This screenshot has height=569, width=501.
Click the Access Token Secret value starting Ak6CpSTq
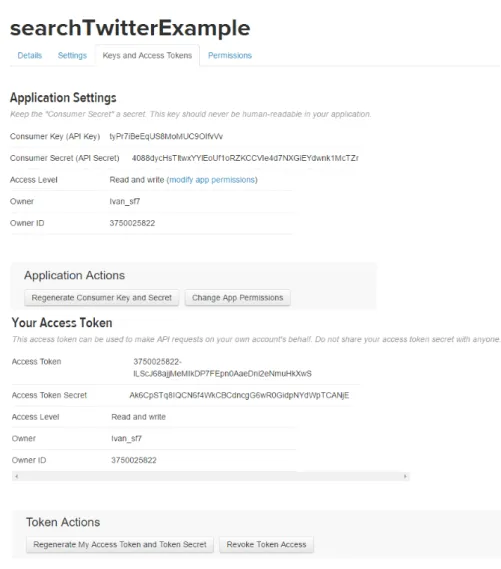click(239, 395)
